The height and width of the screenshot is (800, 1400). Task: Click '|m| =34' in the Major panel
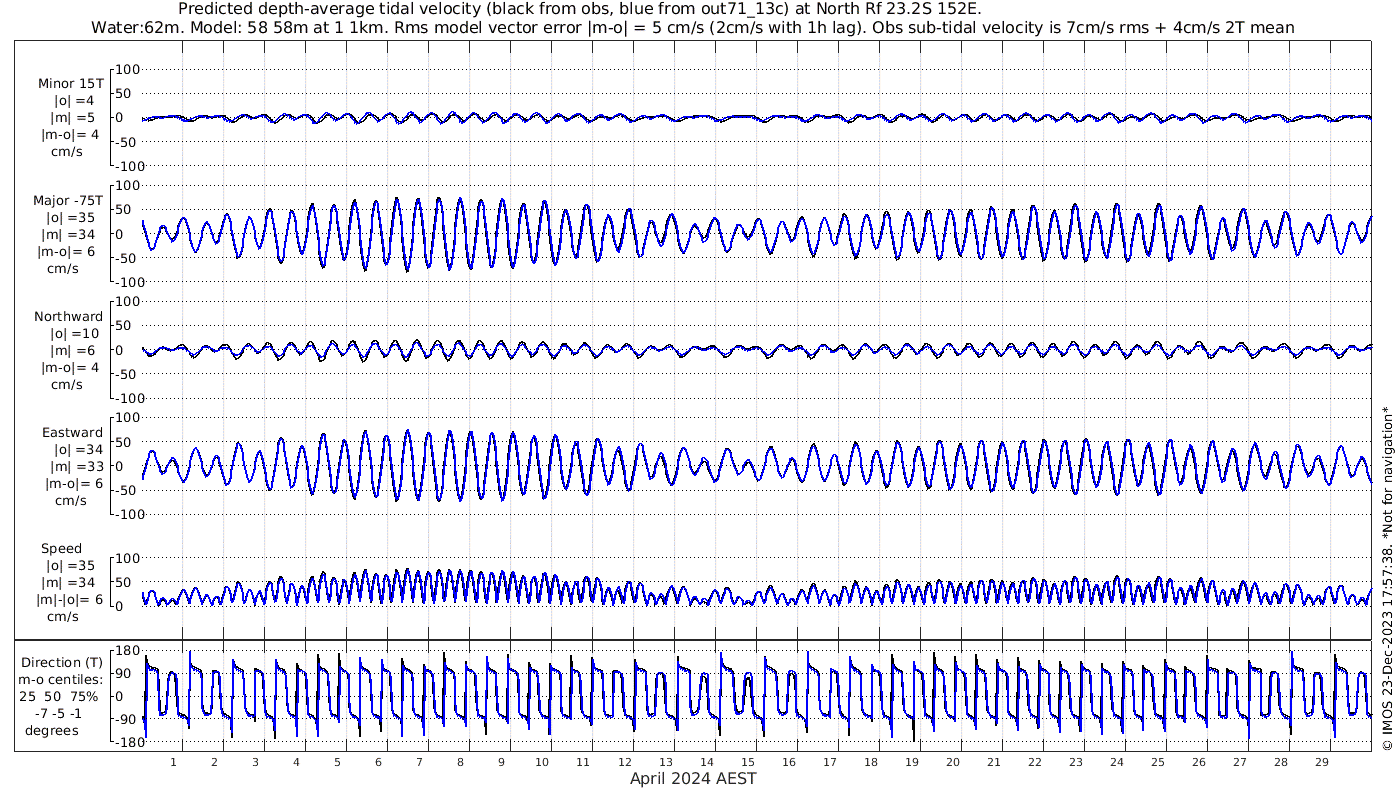tap(72, 234)
